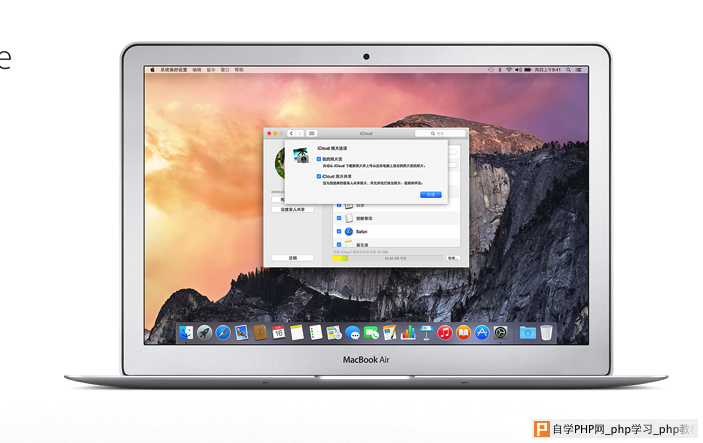Open Messages speech bubble in Dock
703x443 pixels.
coord(352,333)
